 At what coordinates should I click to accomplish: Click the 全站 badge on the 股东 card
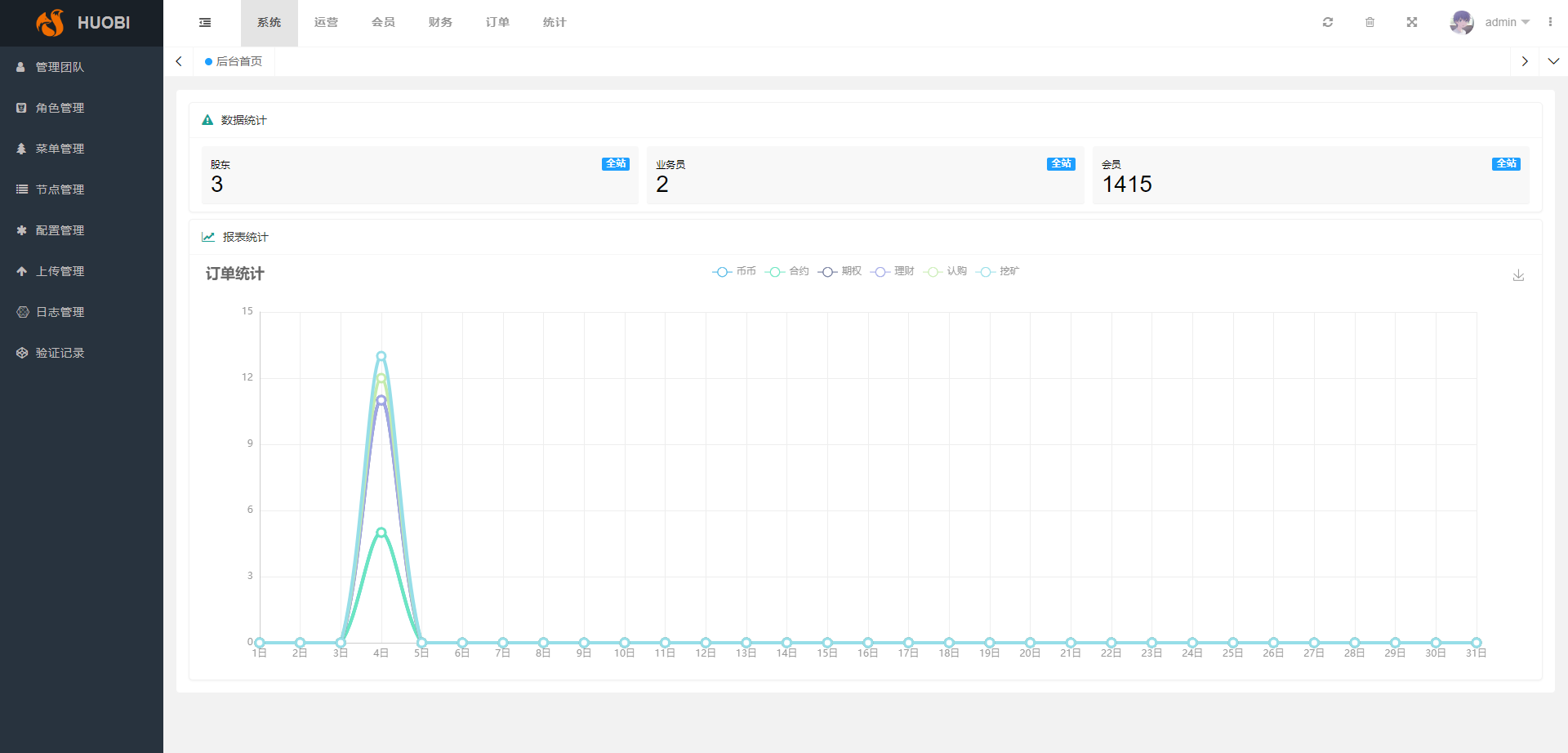coord(616,164)
